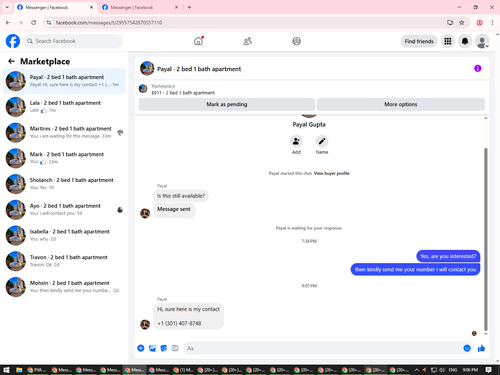The height and width of the screenshot is (375, 500).
Task: Focus the Search Facebook field
Action: 73,41
